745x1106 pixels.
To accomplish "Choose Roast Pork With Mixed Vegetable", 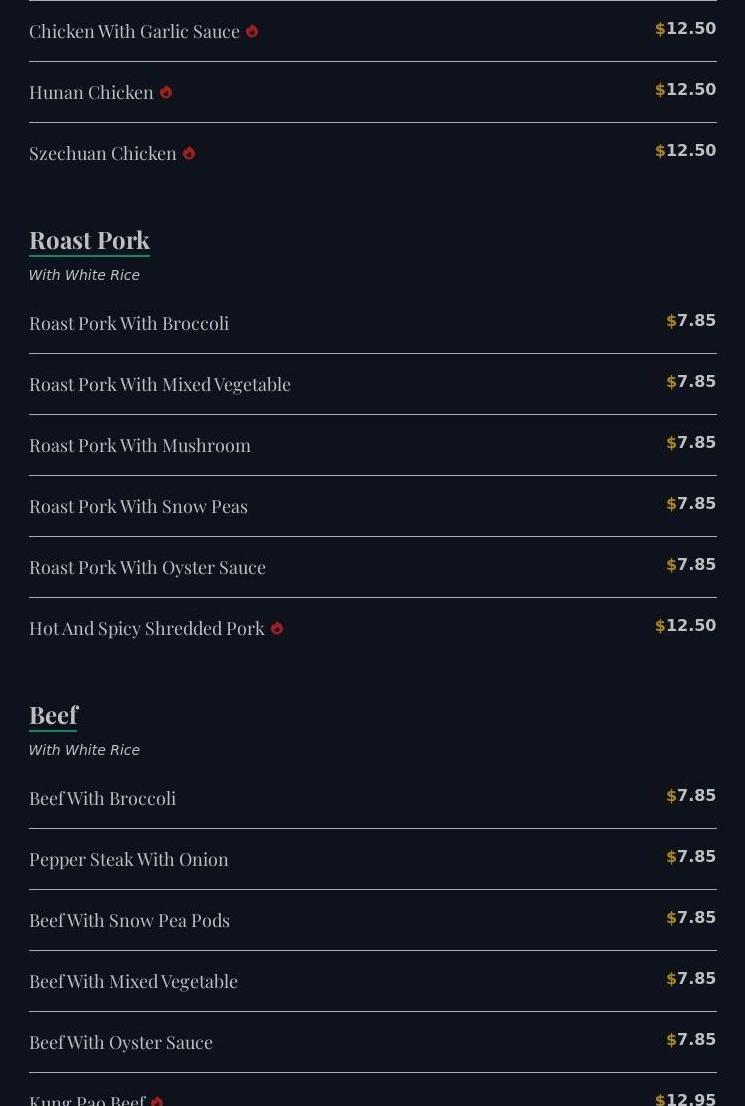I will coord(372,384).
